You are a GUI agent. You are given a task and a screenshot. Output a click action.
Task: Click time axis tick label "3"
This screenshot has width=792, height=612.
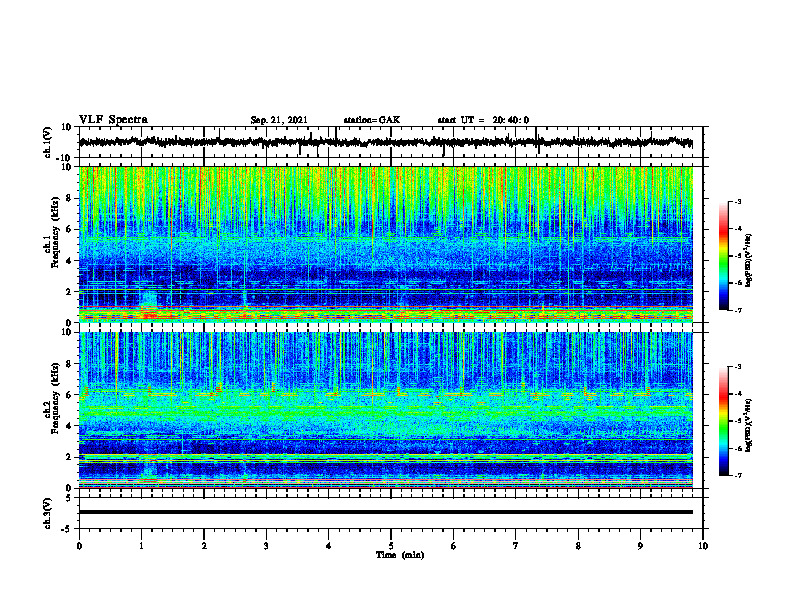[x=266, y=546]
